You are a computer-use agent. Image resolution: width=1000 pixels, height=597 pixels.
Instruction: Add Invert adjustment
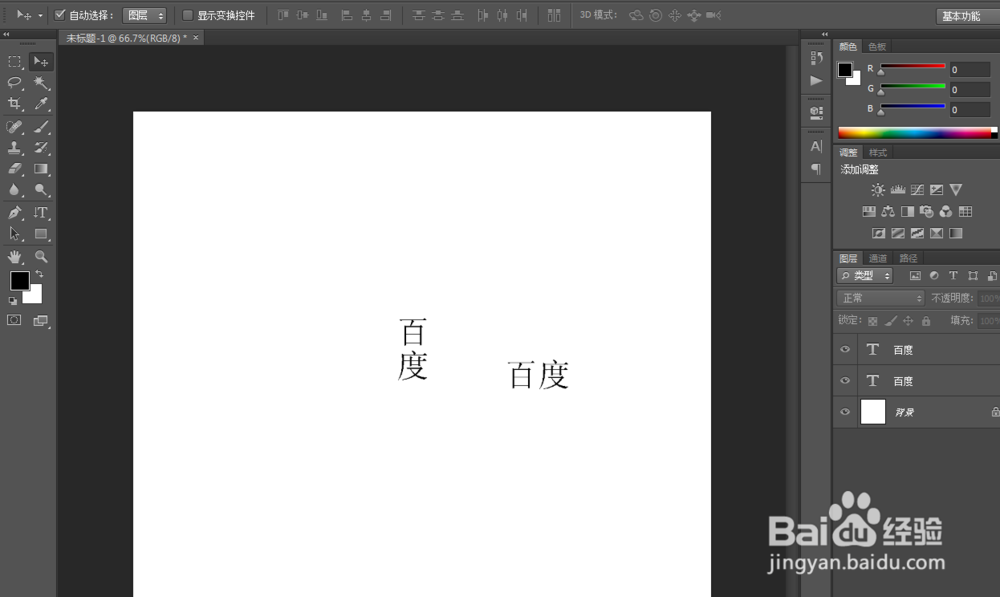tap(878, 233)
